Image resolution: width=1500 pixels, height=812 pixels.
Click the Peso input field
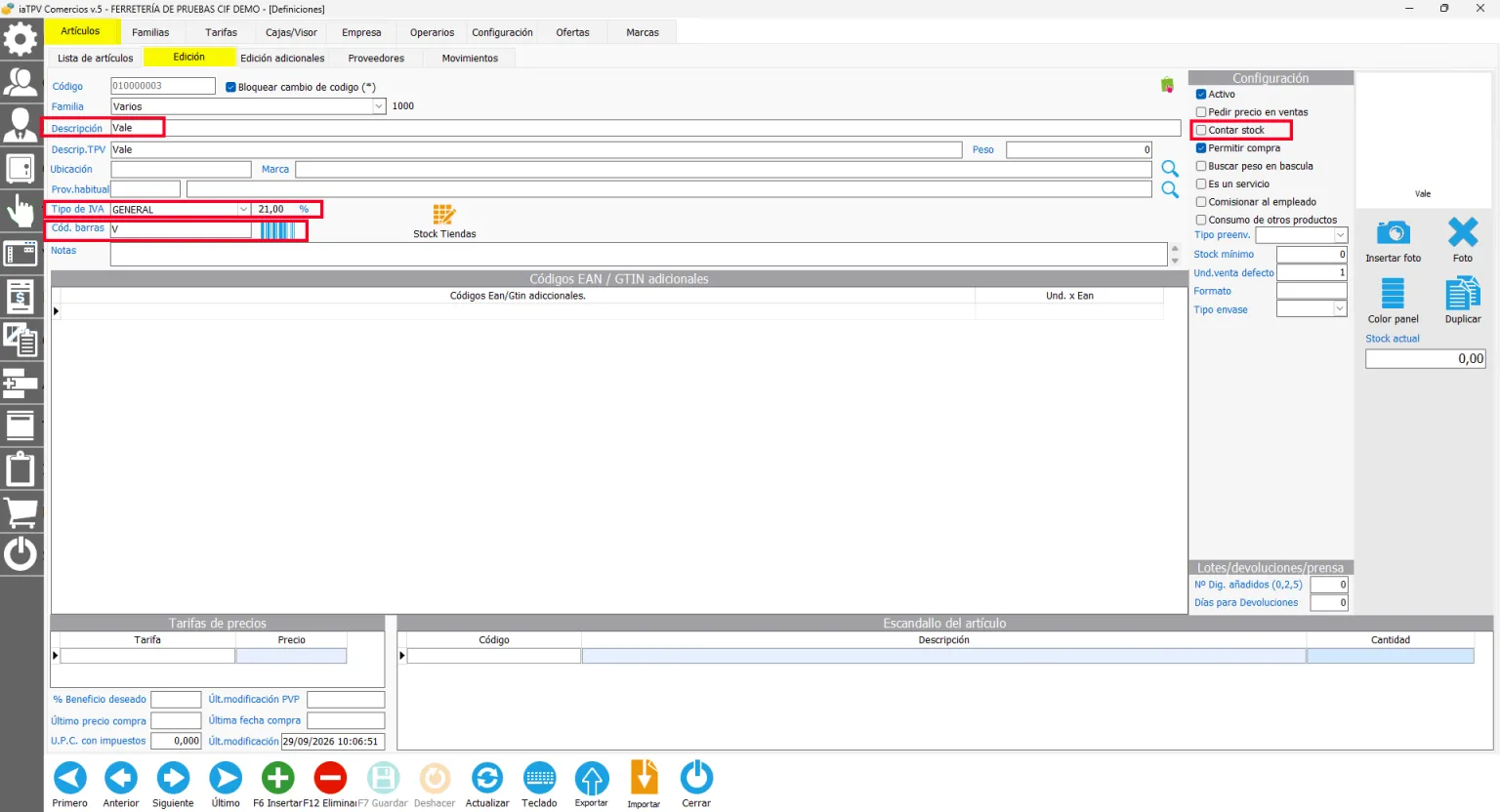1079,150
